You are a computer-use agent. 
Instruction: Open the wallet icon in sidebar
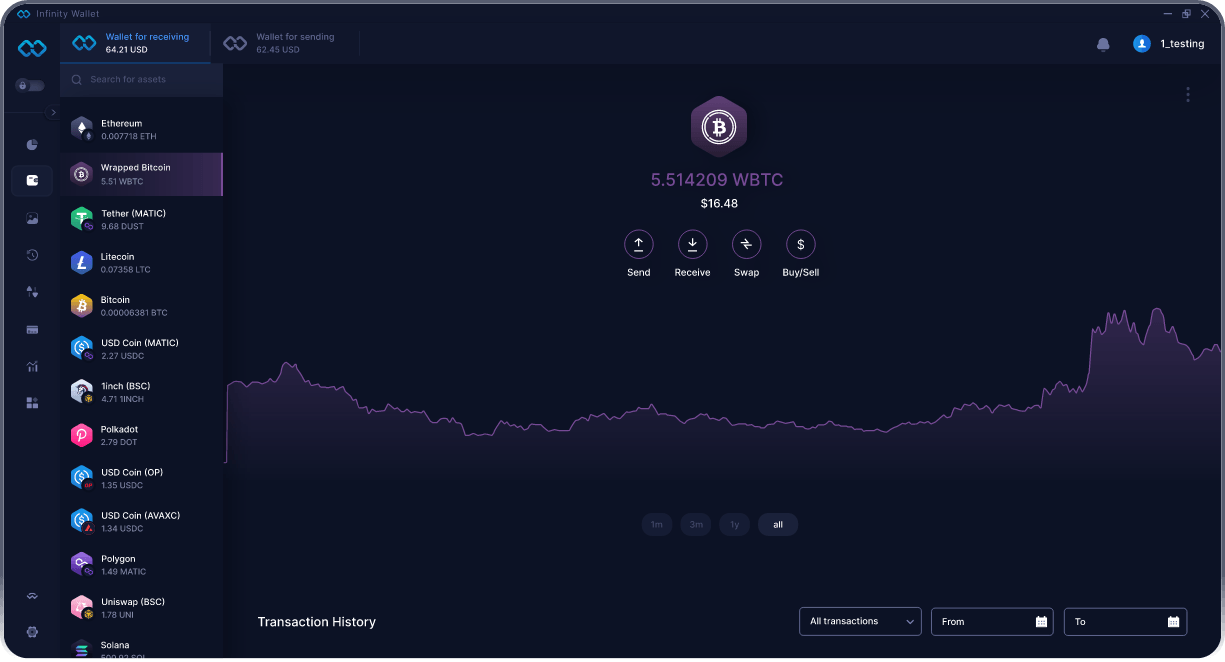tap(32, 181)
